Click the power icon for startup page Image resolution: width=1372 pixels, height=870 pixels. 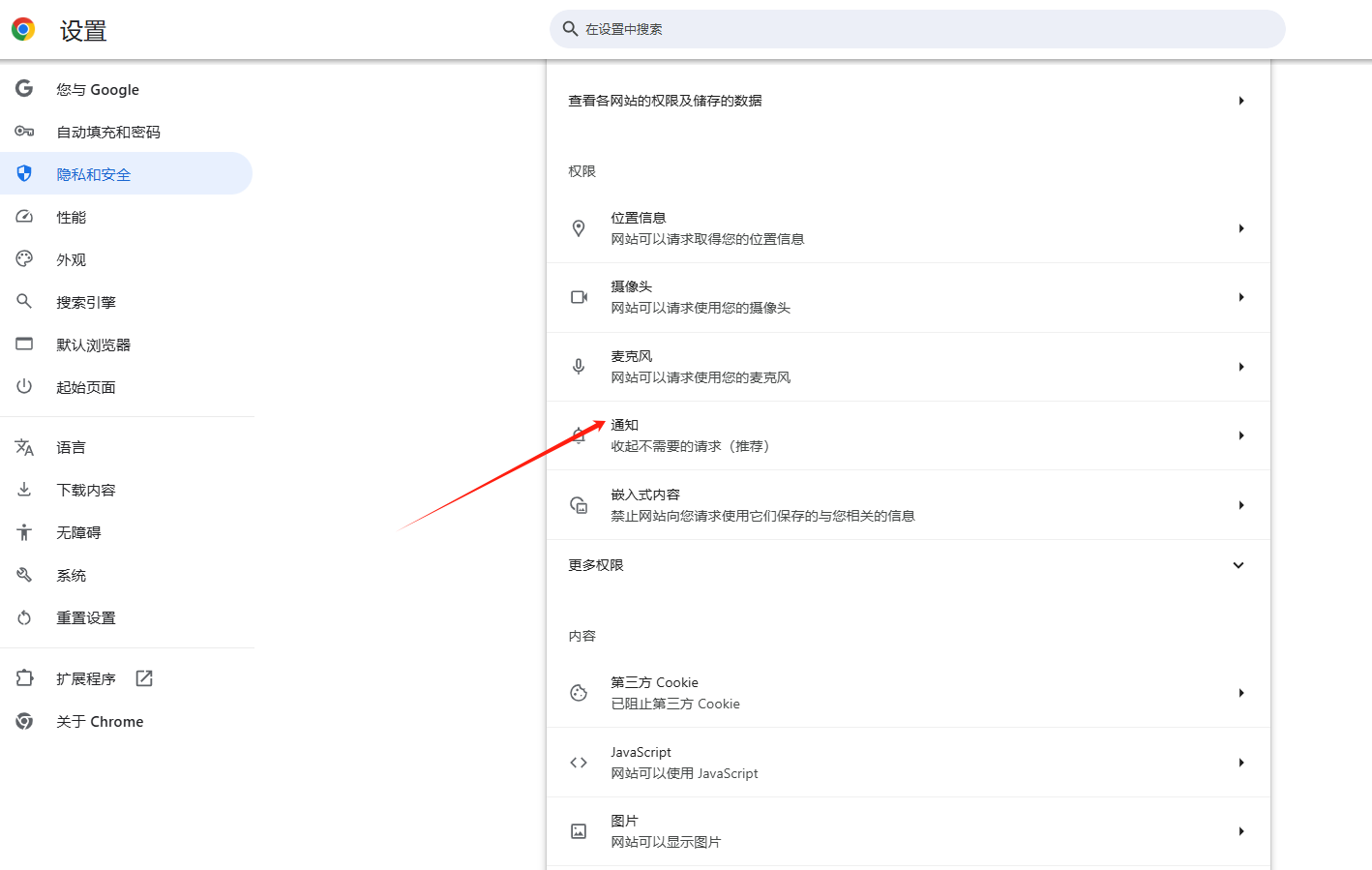tap(24, 387)
